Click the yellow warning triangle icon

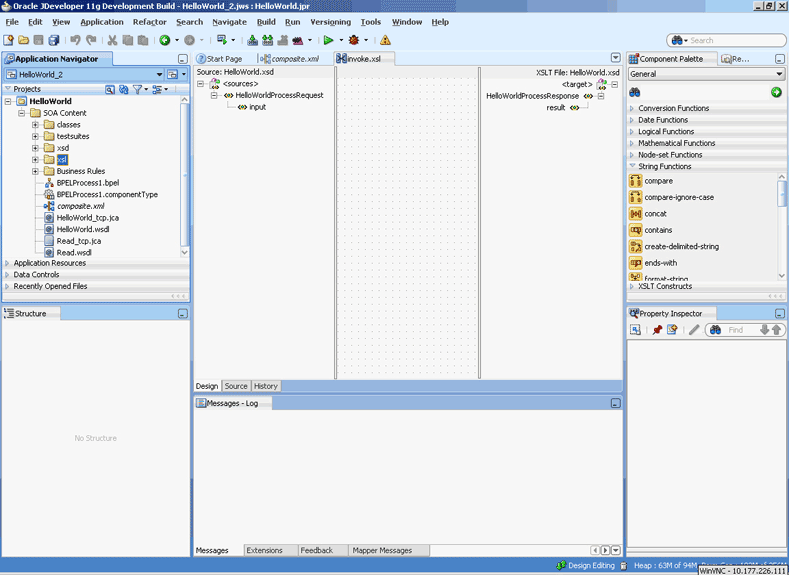point(385,40)
